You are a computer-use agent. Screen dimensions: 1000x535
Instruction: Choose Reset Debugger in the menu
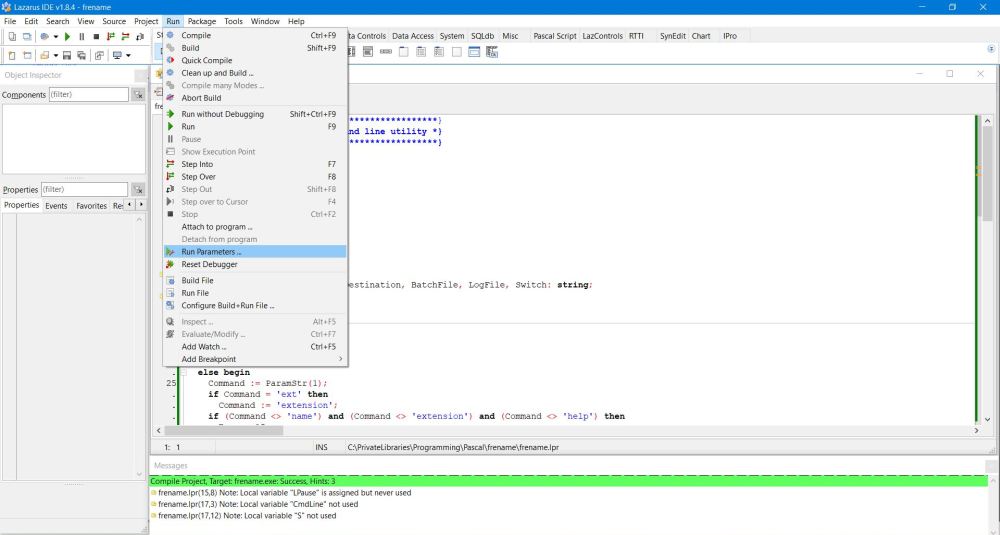click(255, 264)
